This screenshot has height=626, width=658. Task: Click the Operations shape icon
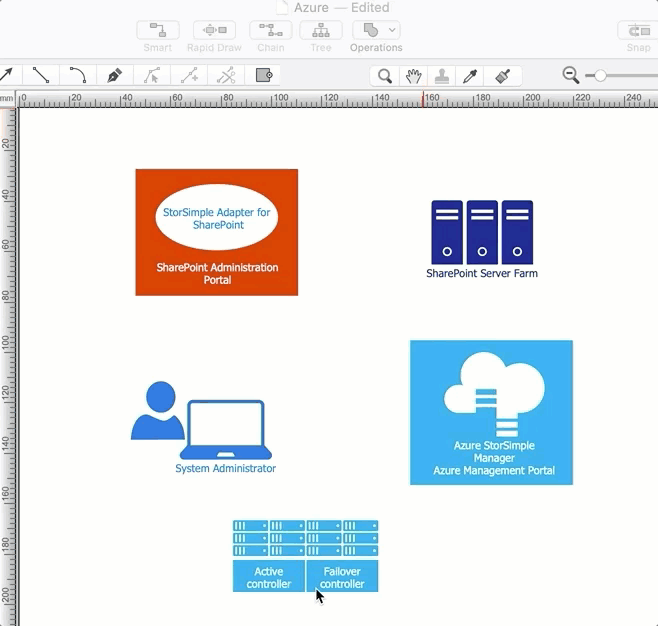pos(371,30)
